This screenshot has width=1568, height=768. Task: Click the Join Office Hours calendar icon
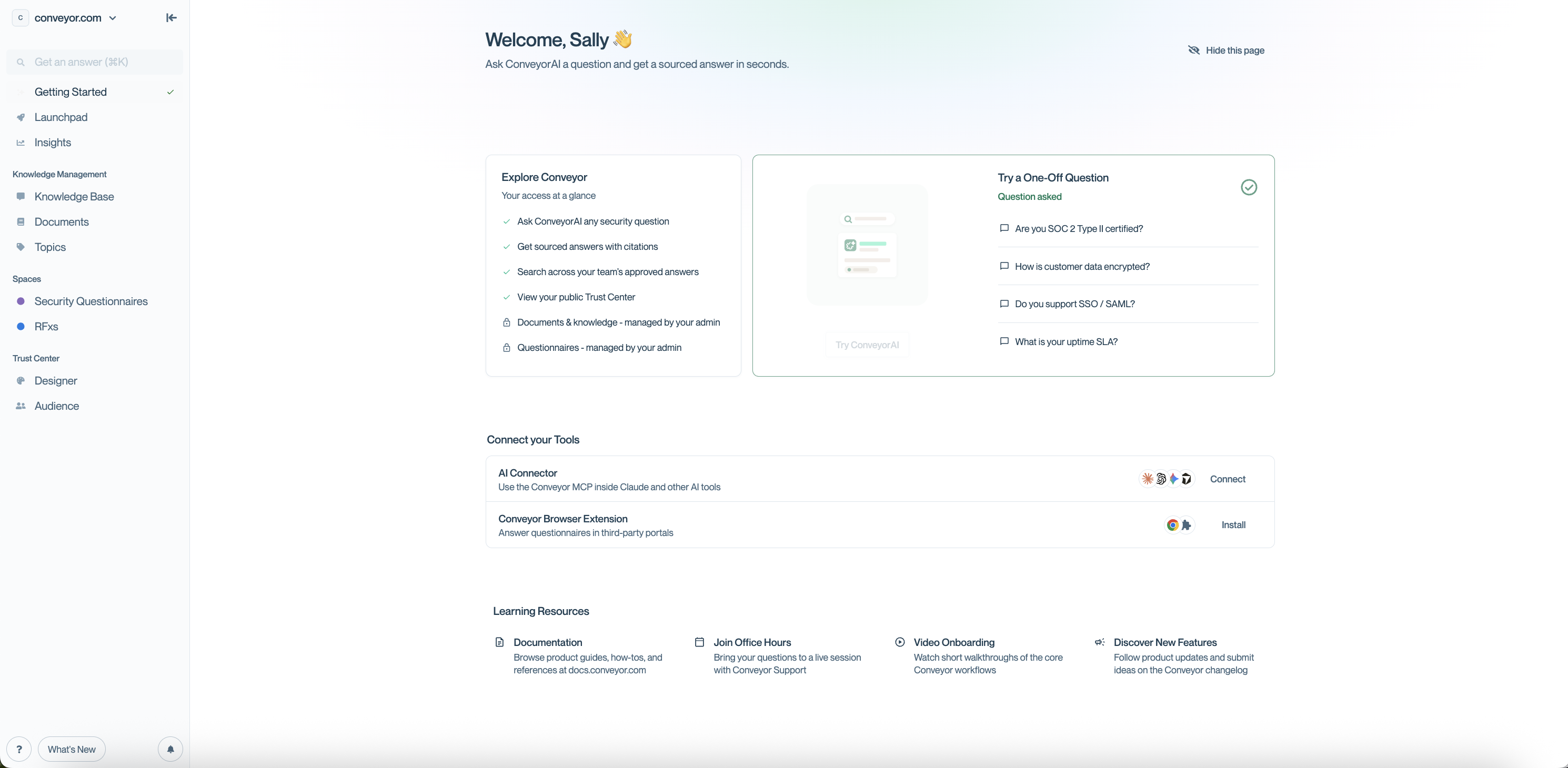pos(699,642)
